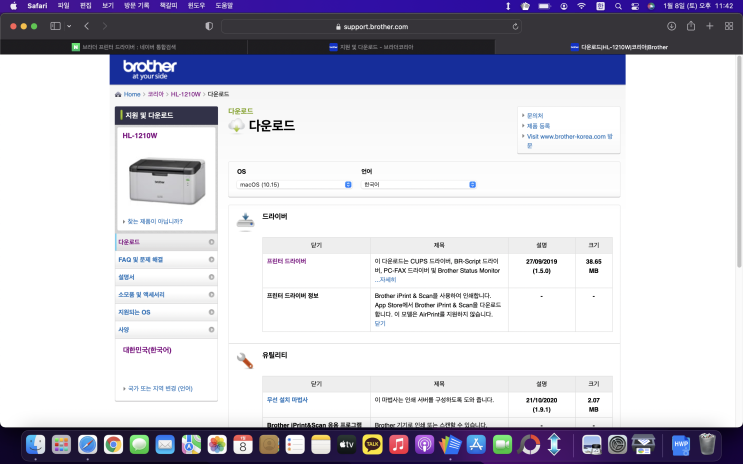
Task: Click the cloud download icon beside 다운로드 heading
Action: tap(236, 126)
